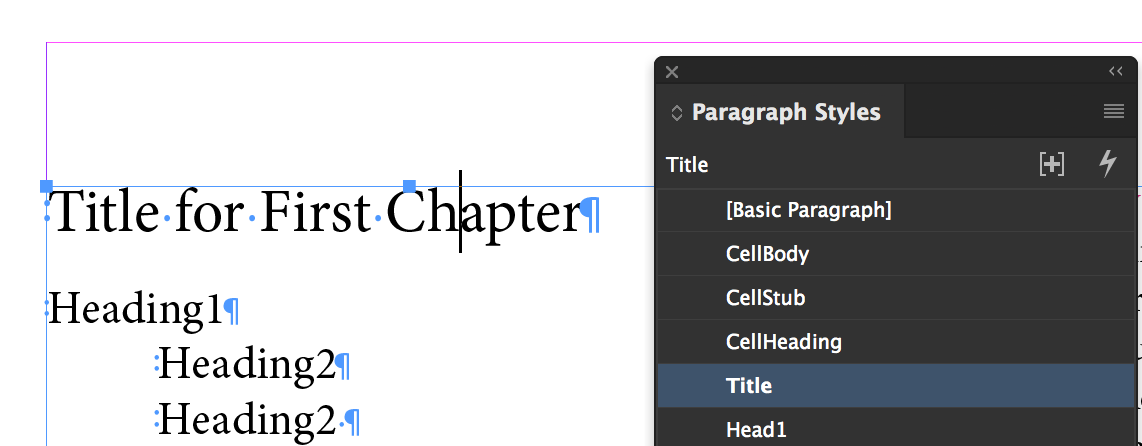Click the Quick Apply lightning icon

pos(1107,165)
